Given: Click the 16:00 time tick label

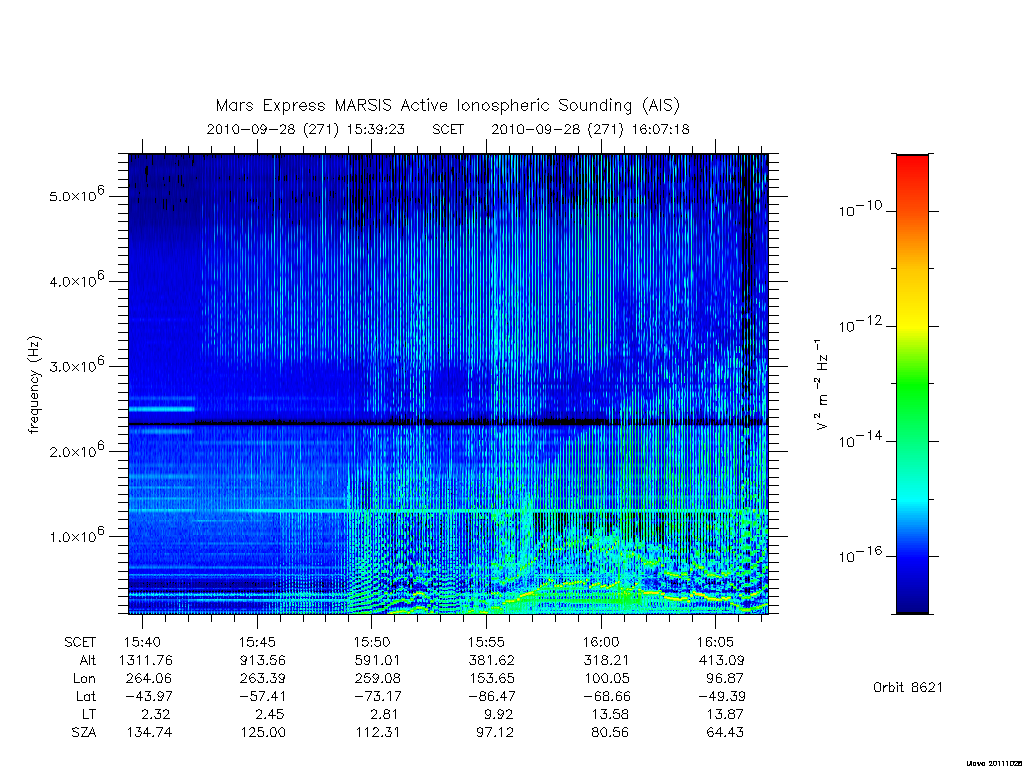Looking at the screenshot, I should point(601,643).
